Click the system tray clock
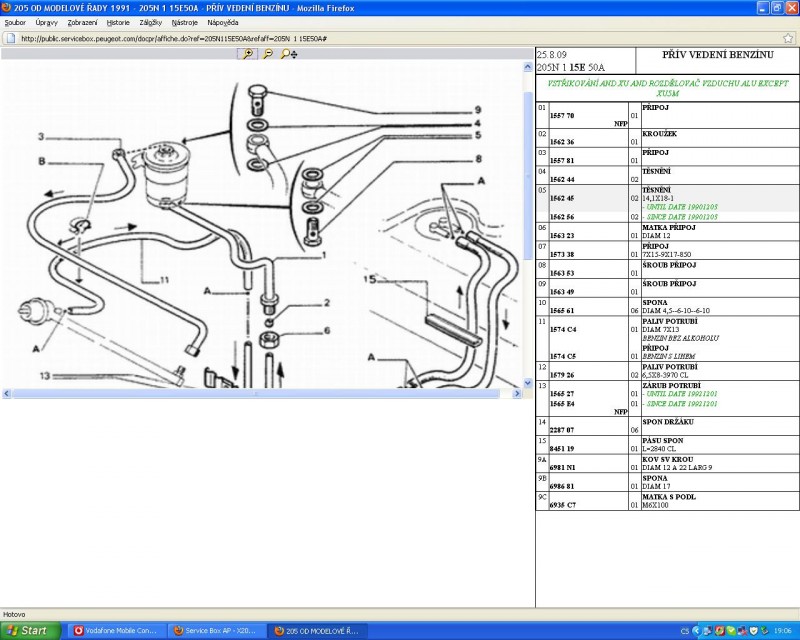800x640 pixels. [781, 631]
